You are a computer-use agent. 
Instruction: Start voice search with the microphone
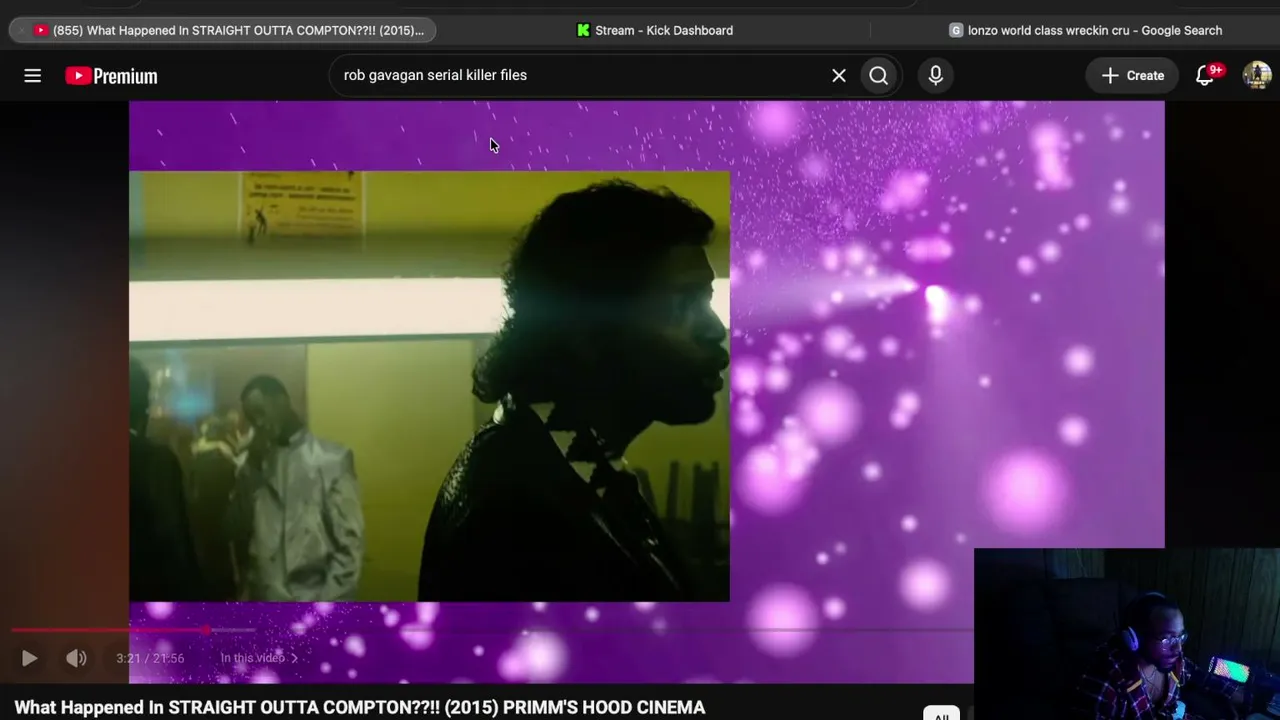936,76
